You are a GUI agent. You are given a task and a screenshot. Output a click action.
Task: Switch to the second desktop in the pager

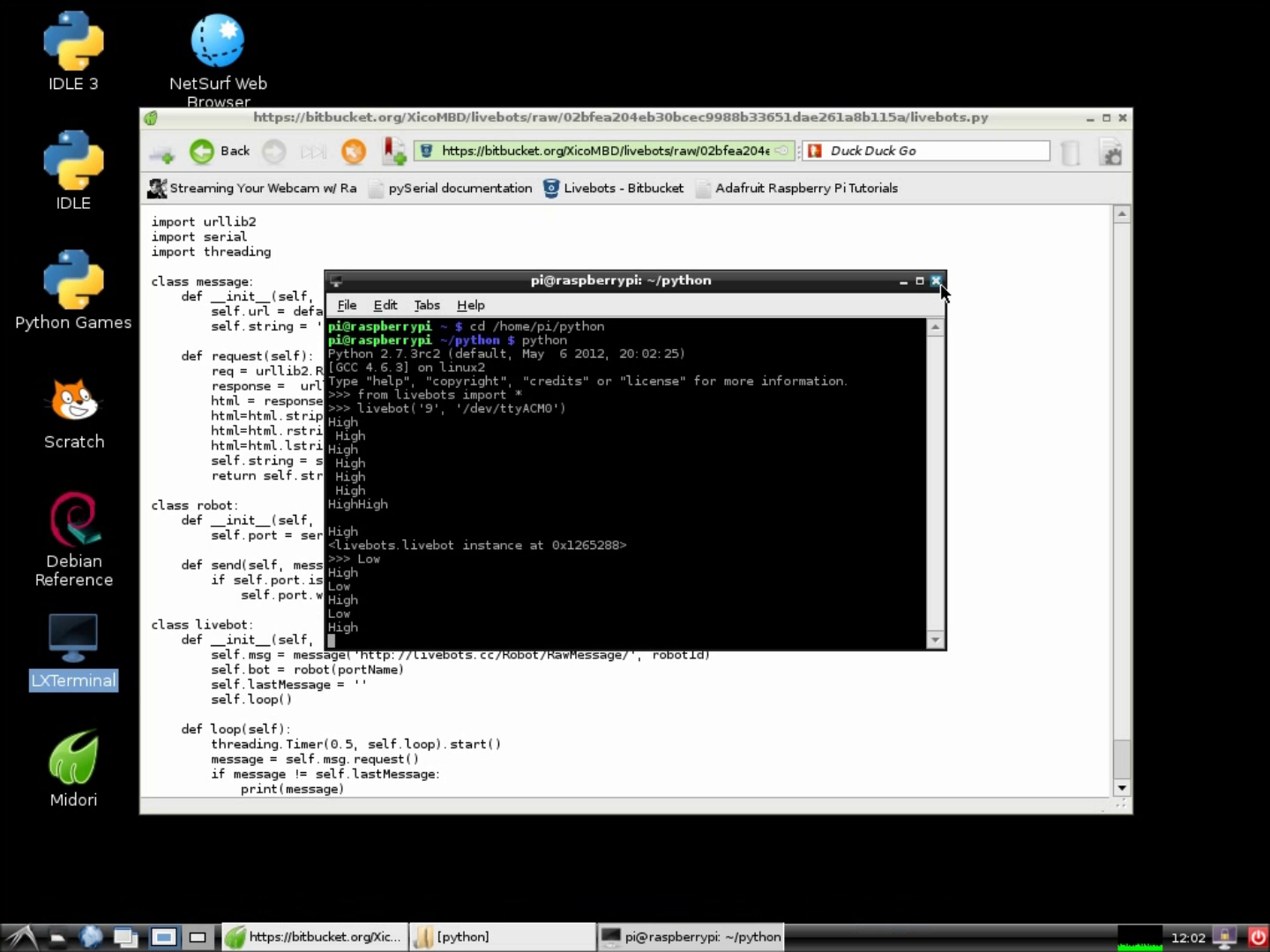pyautogui.click(x=198, y=937)
